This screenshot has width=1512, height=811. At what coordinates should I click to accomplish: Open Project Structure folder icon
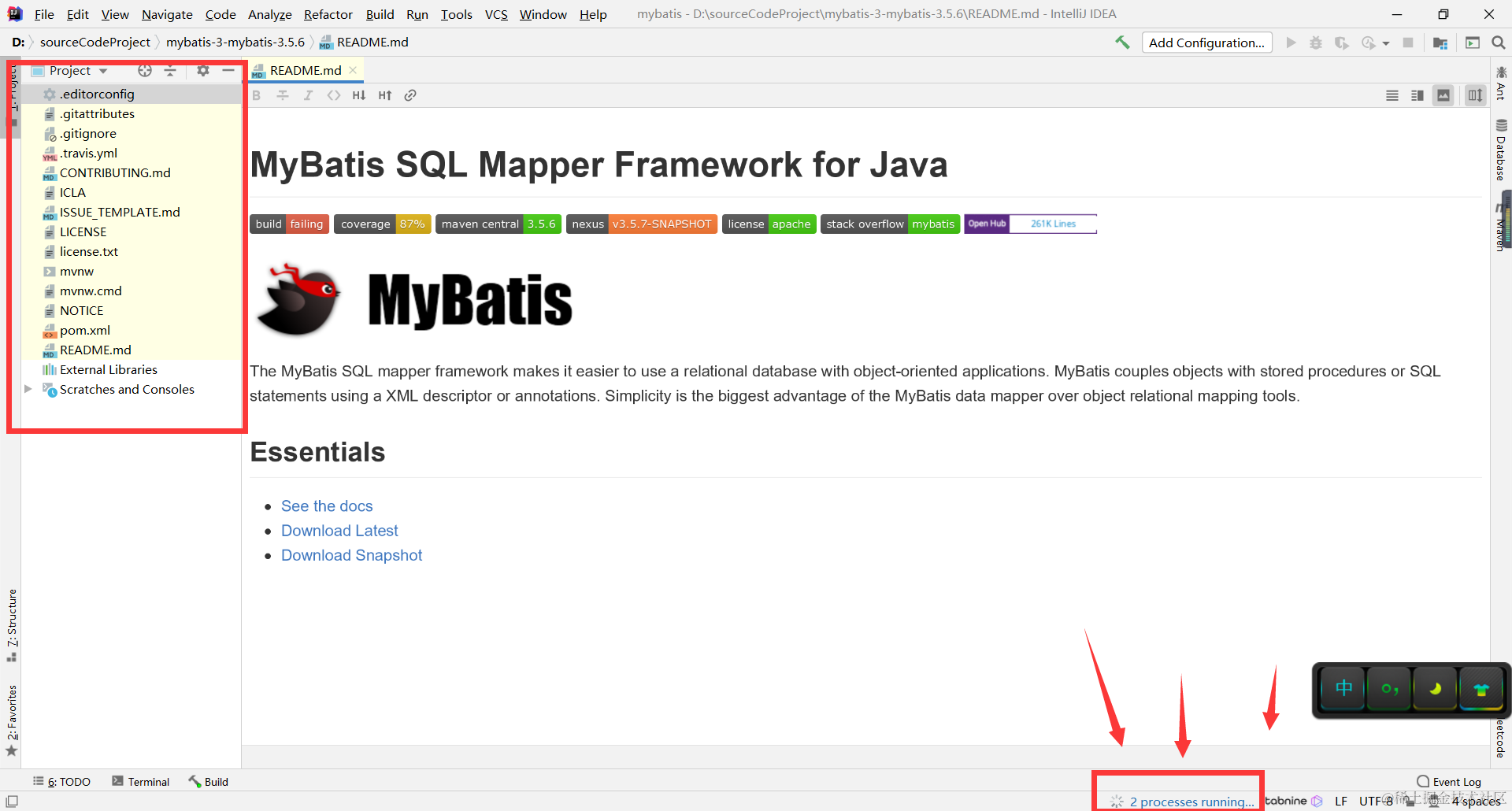[x=1440, y=43]
